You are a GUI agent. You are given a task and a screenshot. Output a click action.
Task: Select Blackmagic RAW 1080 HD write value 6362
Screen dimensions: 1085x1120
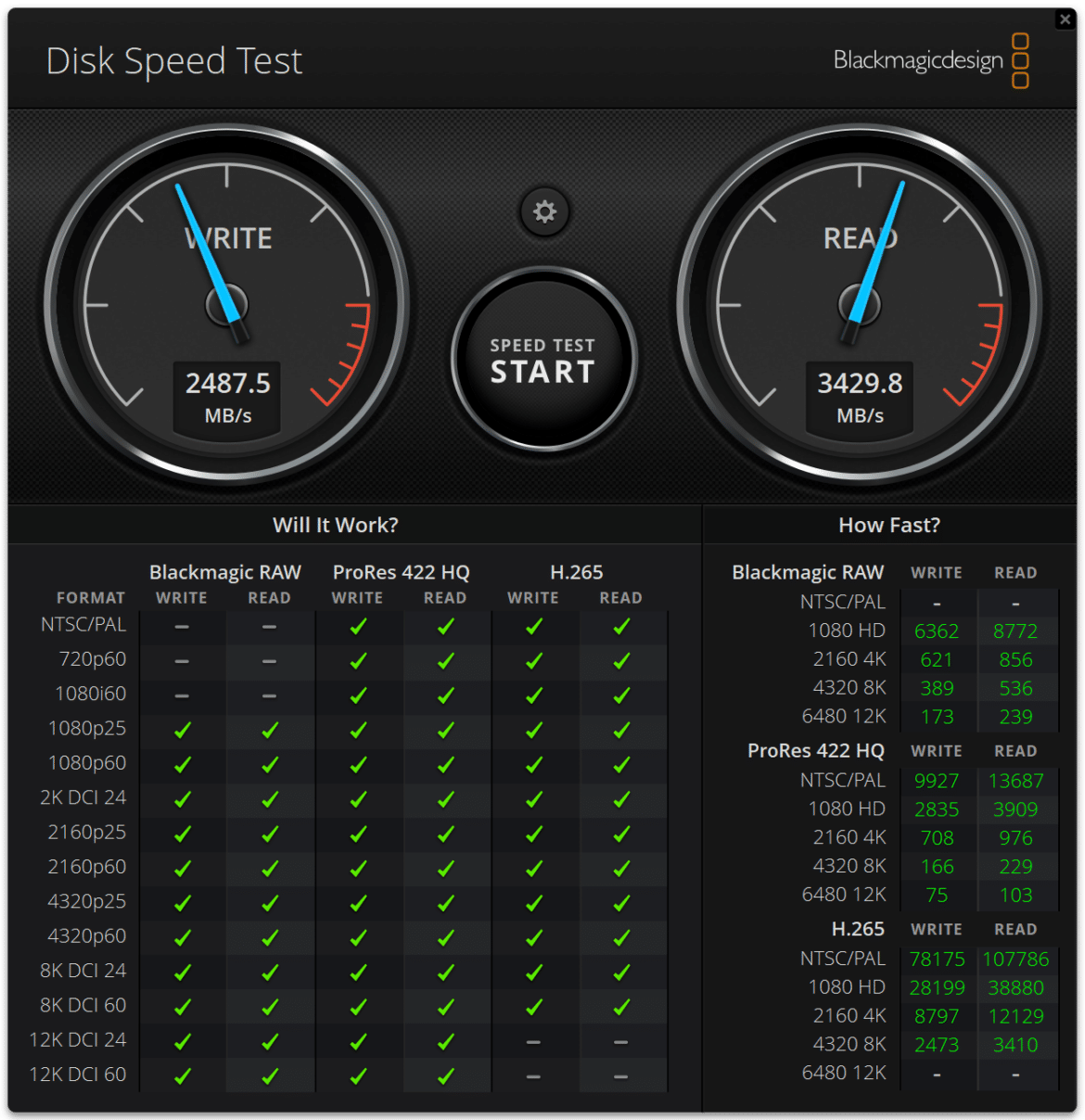(x=937, y=631)
